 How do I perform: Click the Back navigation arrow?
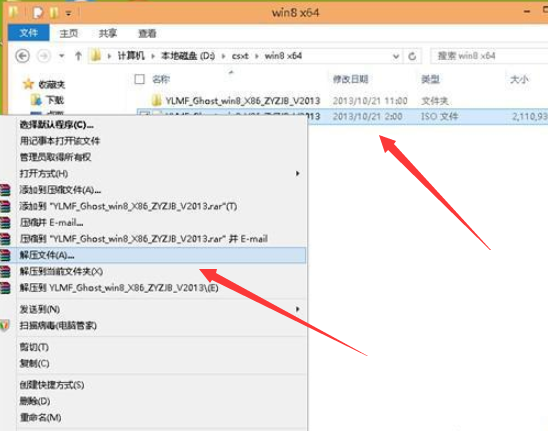[23, 56]
